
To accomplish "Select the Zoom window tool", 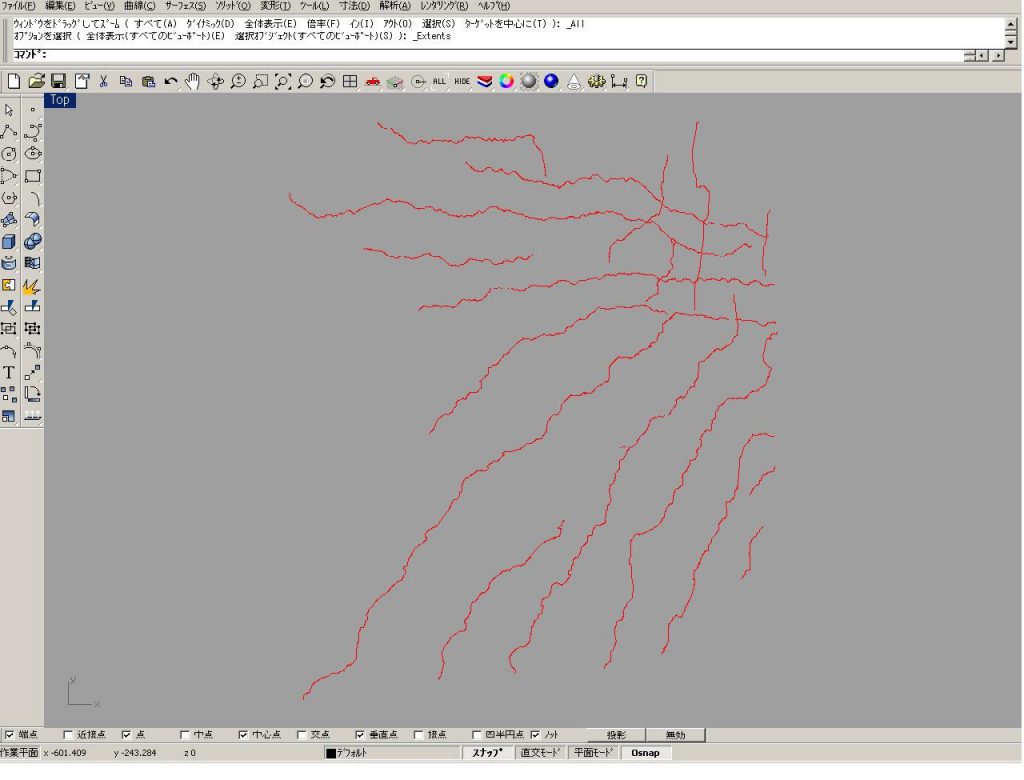I will (x=261, y=81).
